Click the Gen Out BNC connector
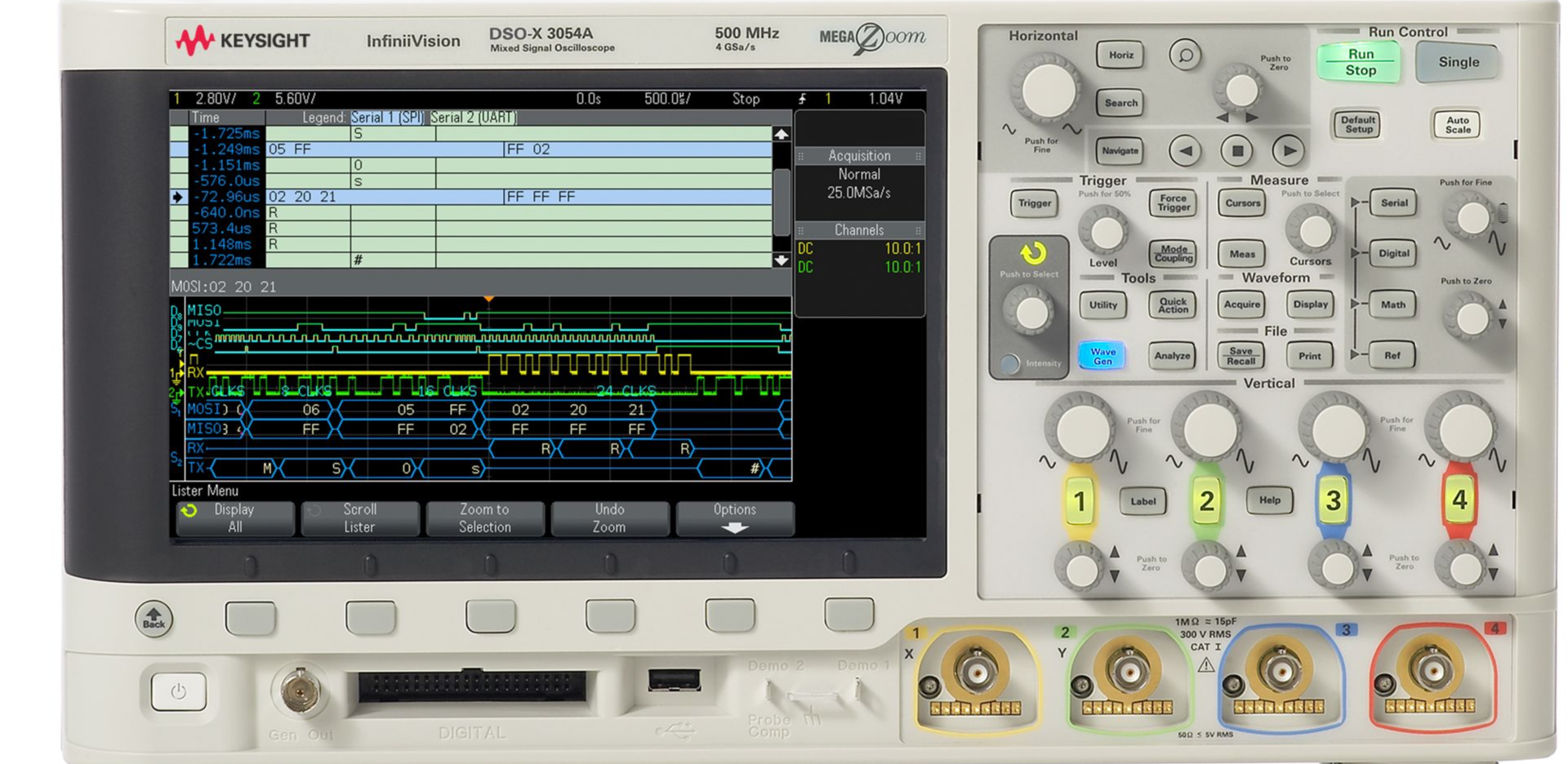 (300, 690)
